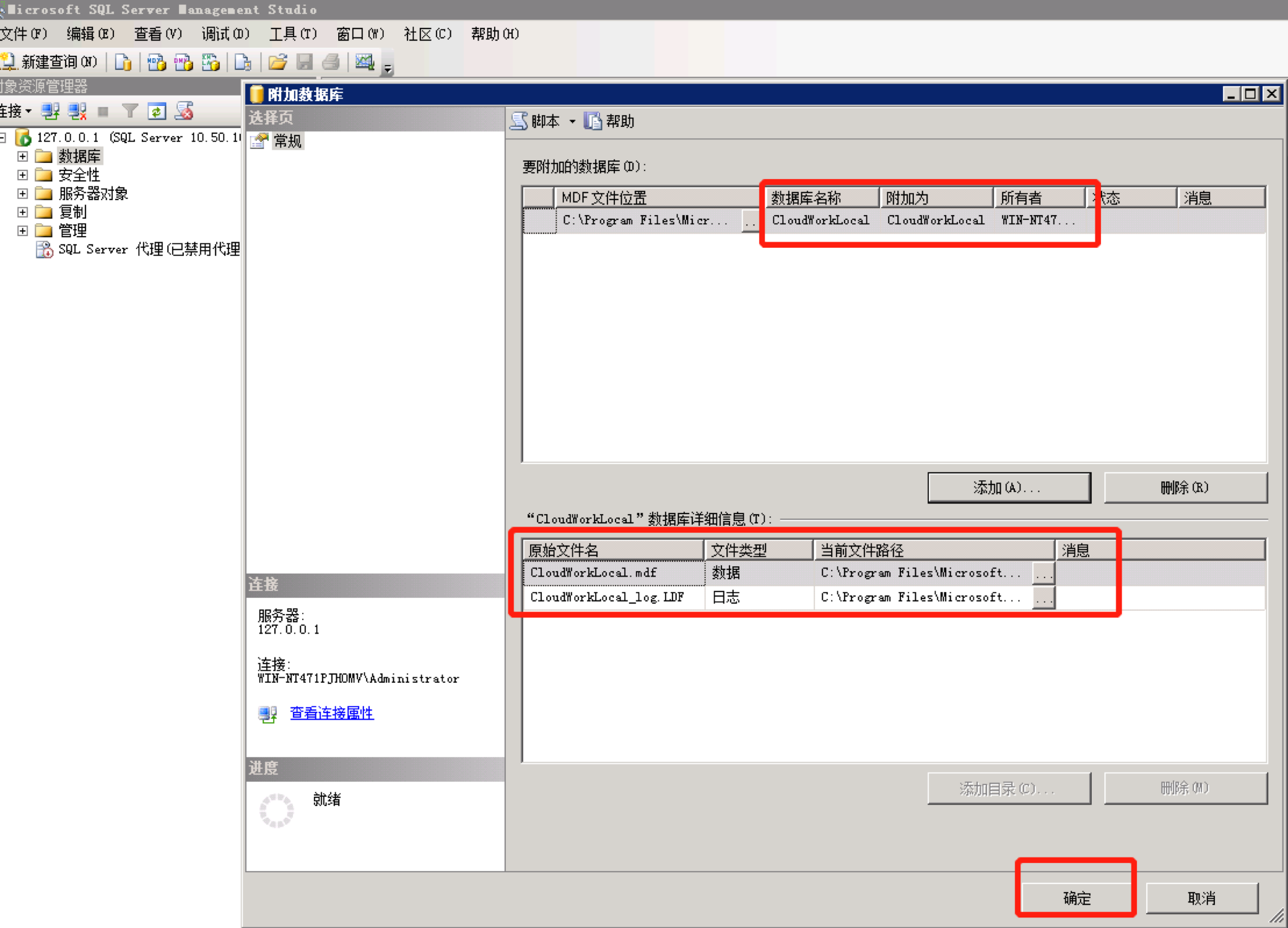Click the Filter funnel icon
The height and width of the screenshot is (928, 1288).
pyautogui.click(x=130, y=112)
